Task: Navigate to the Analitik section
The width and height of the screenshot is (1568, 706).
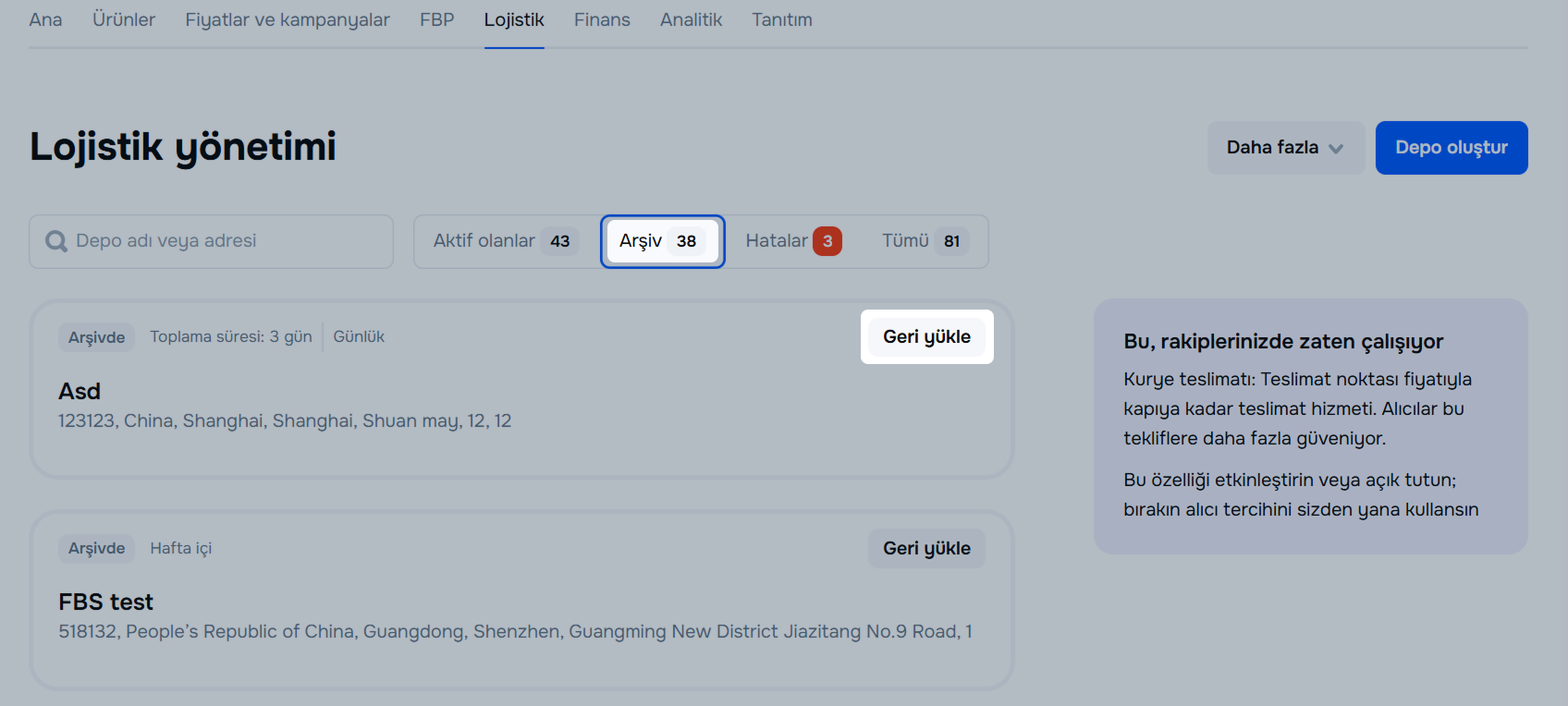Action: point(691,20)
